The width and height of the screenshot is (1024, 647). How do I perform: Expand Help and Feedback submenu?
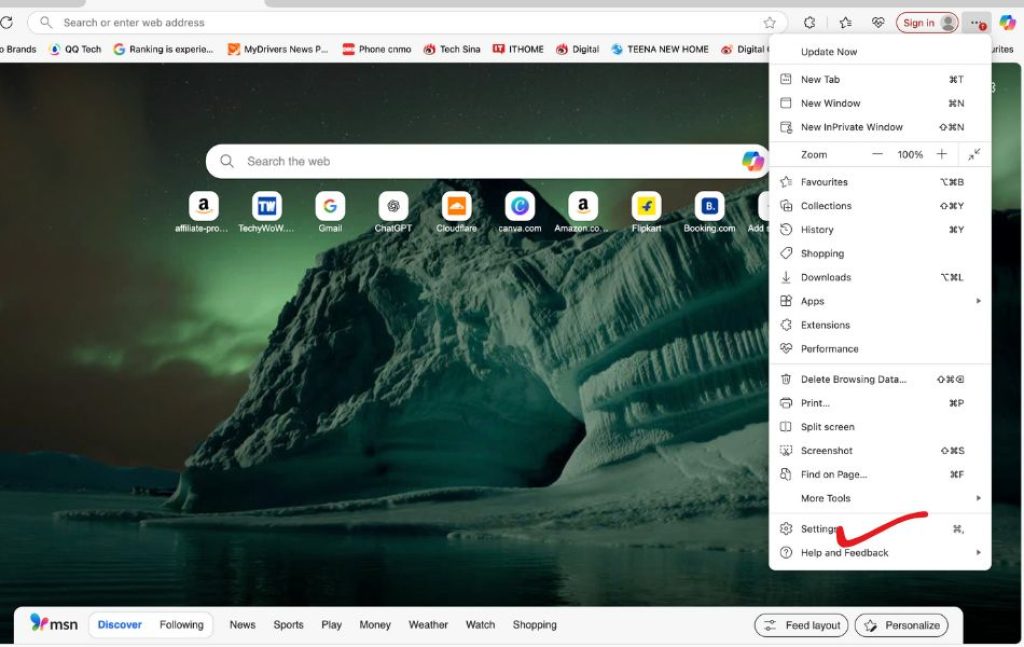click(880, 553)
